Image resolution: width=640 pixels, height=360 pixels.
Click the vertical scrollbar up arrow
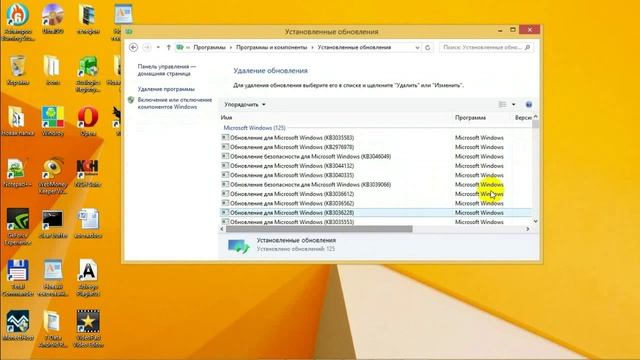point(536,117)
